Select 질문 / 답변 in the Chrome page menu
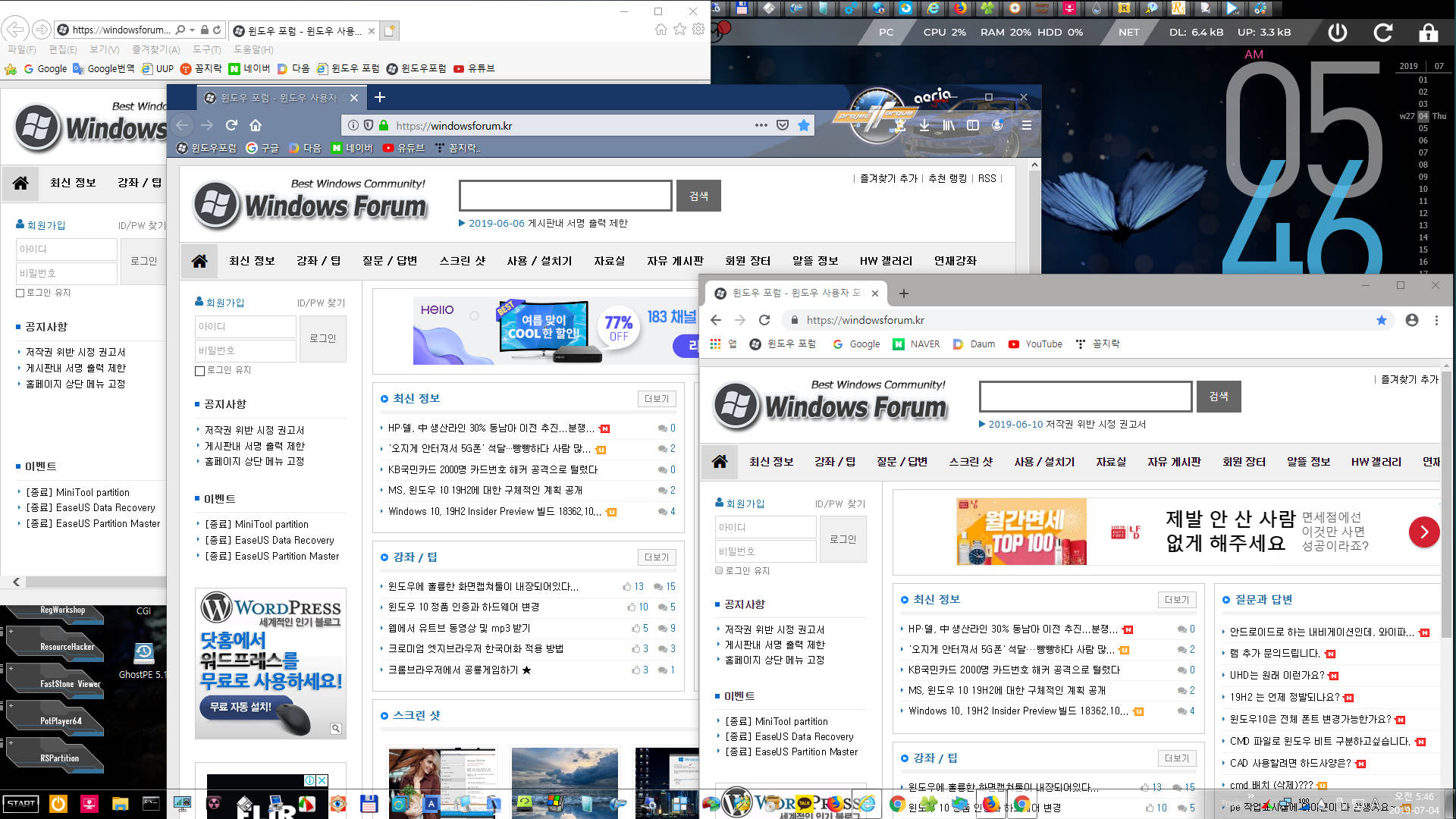The width and height of the screenshot is (1456, 819). point(902,462)
